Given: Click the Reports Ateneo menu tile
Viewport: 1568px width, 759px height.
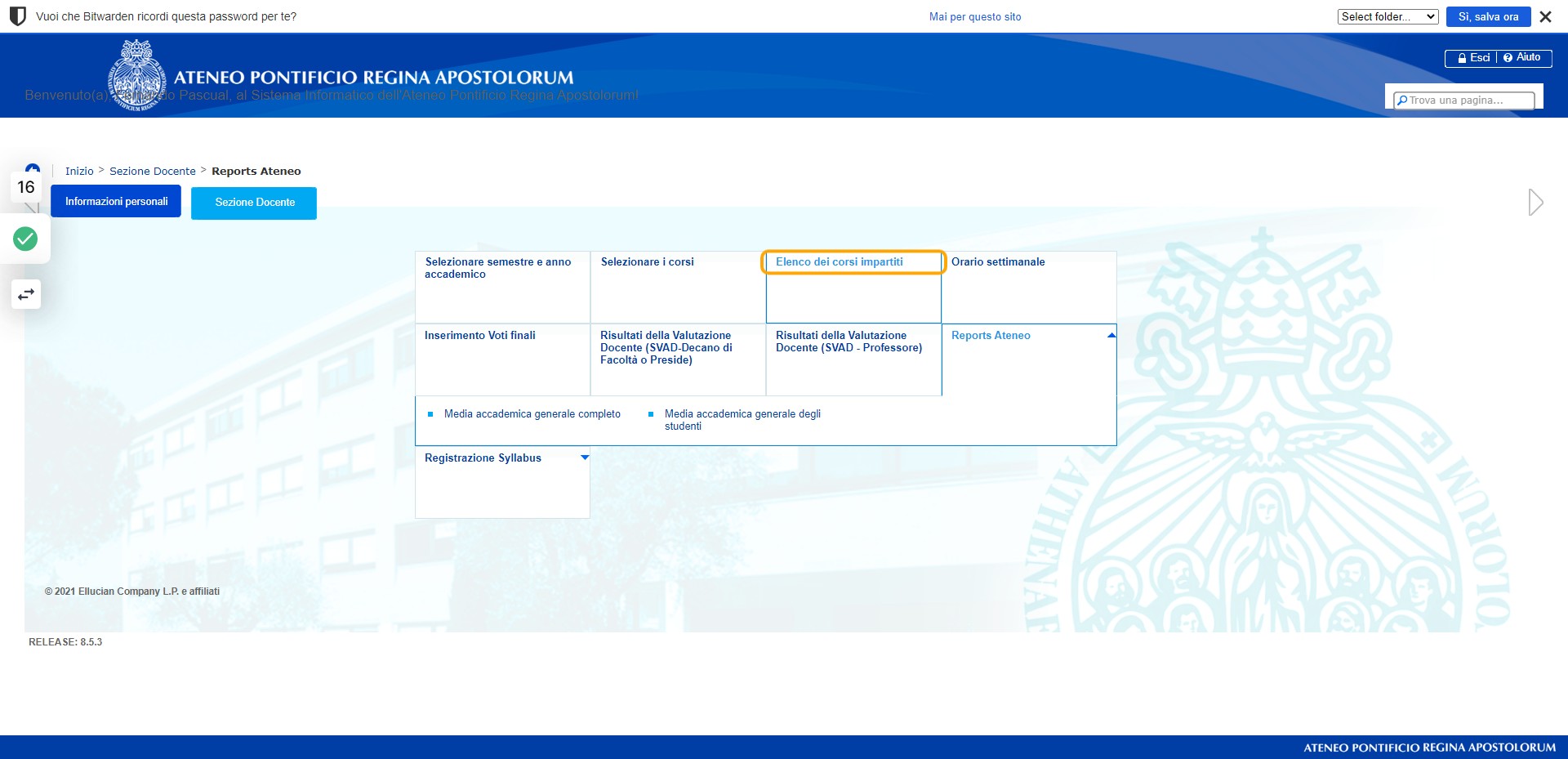Looking at the screenshot, I should (x=1029, y=360).
